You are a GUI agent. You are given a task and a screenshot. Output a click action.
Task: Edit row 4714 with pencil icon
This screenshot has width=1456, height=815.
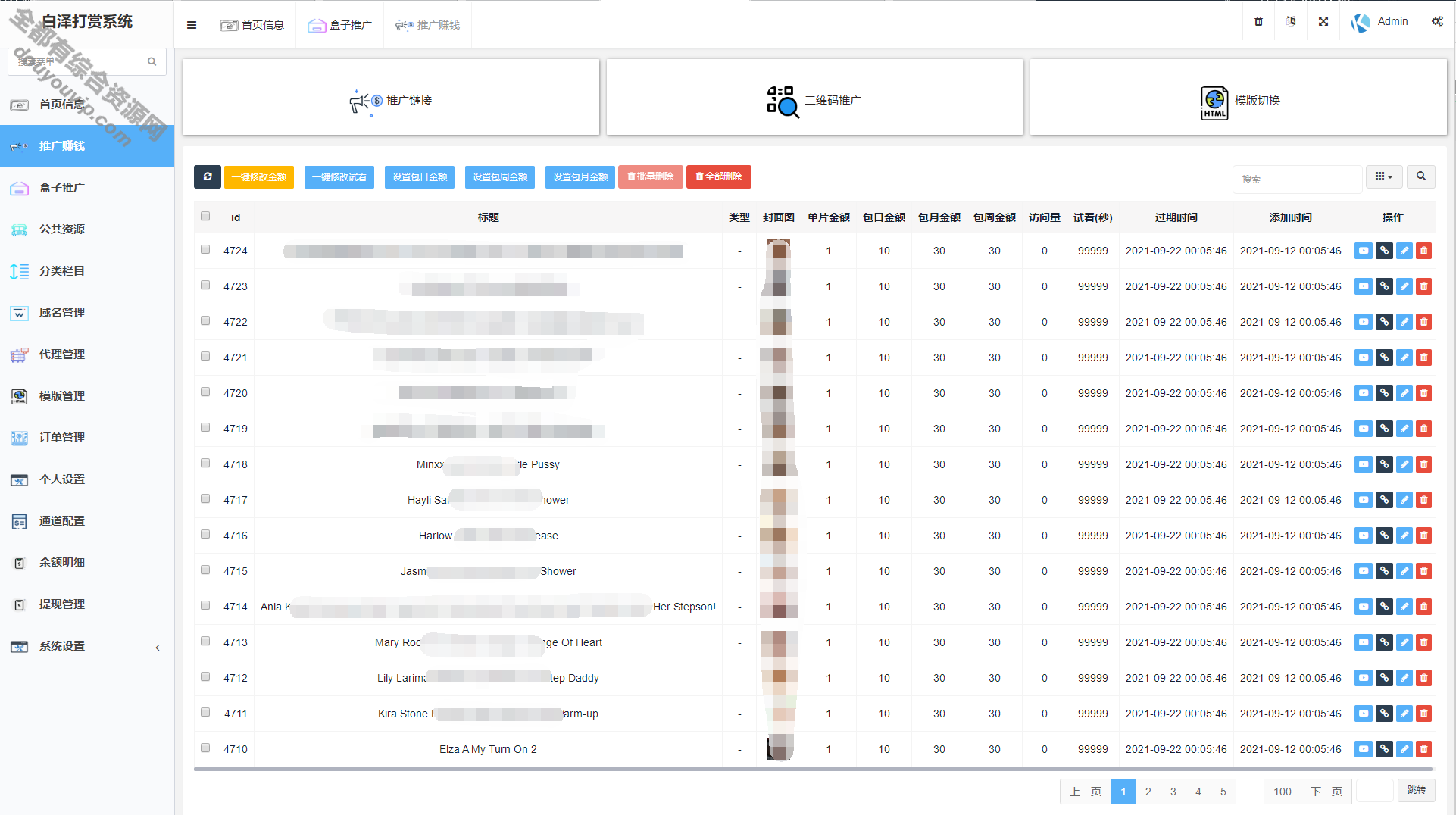[1404, 607]
